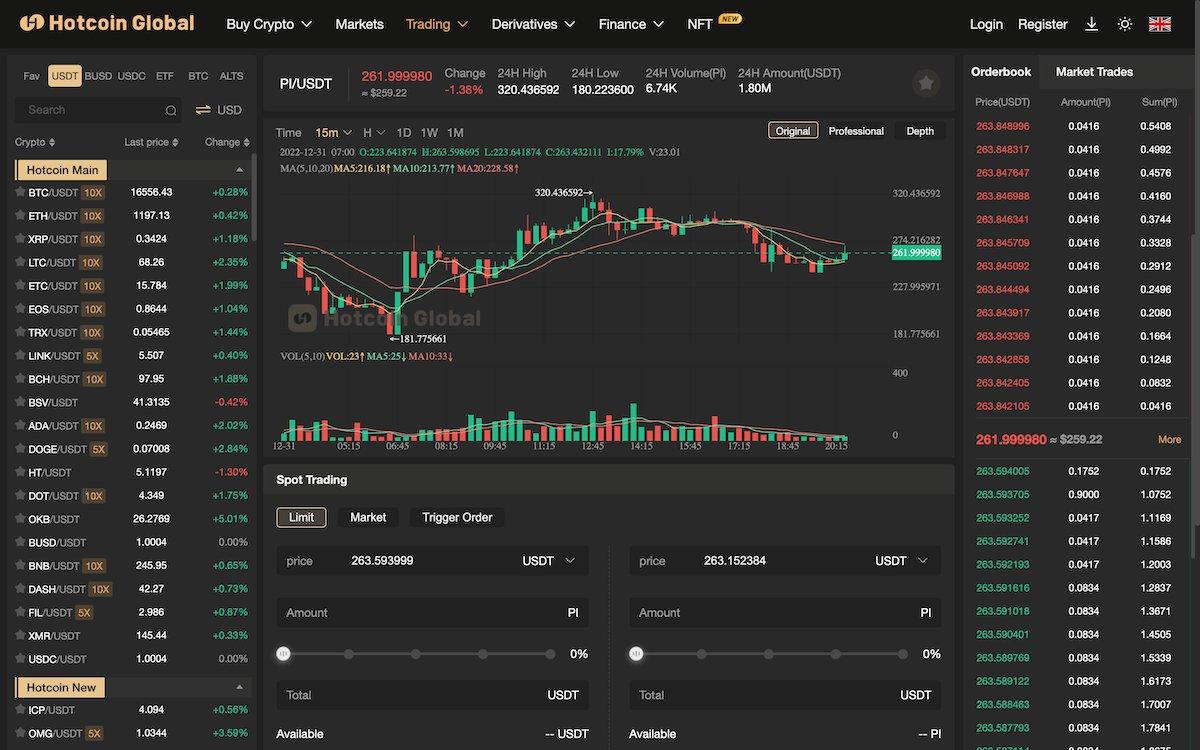Star BSV/USDT as favorite
The height and width of the screenshot is (750, 1200).
click(x=19, y=402)
